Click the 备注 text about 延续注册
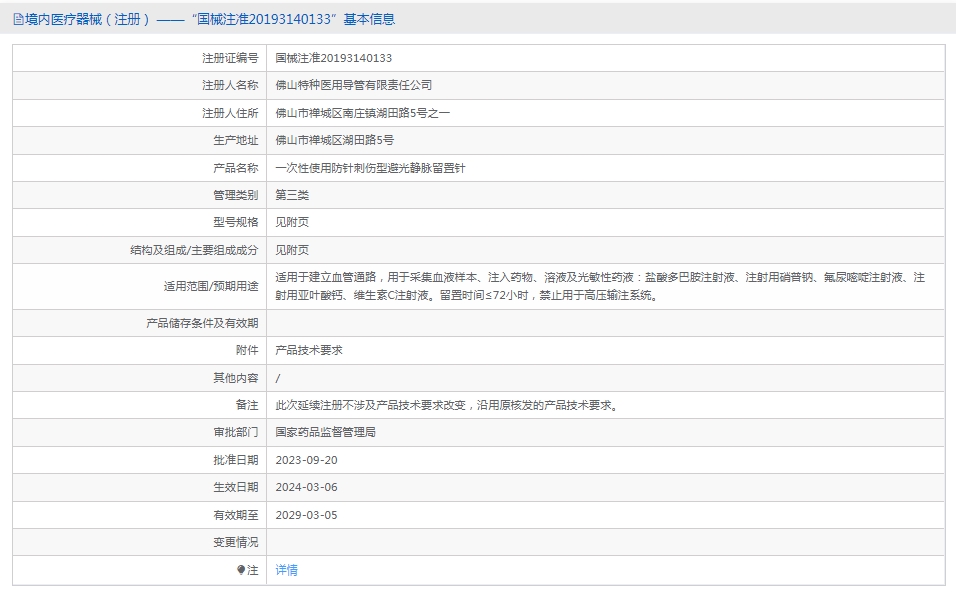The width and height of the screenshot is (956, 592). tap(448, 405)
